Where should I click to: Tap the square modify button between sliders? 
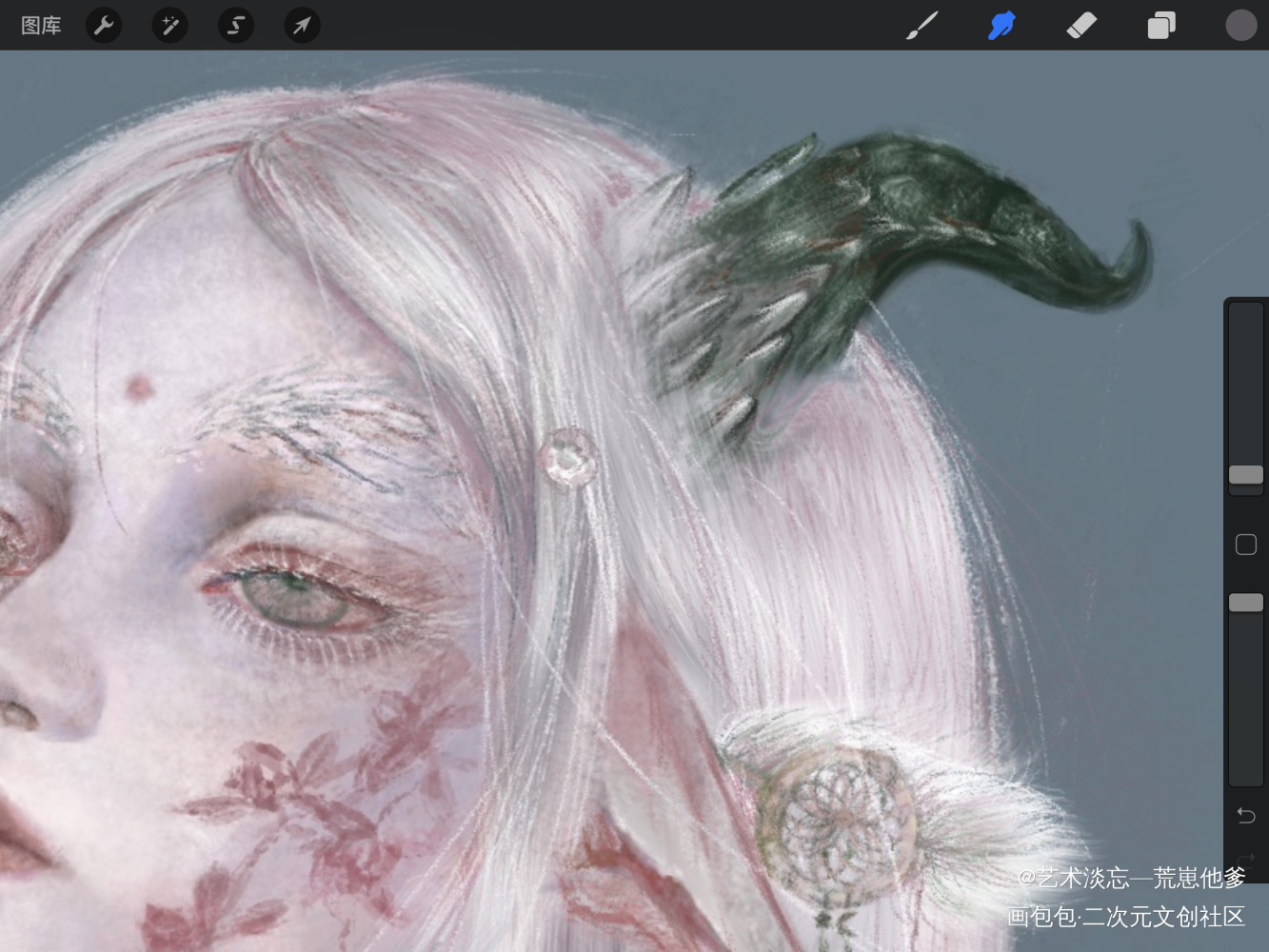(x=1245, y=545)
